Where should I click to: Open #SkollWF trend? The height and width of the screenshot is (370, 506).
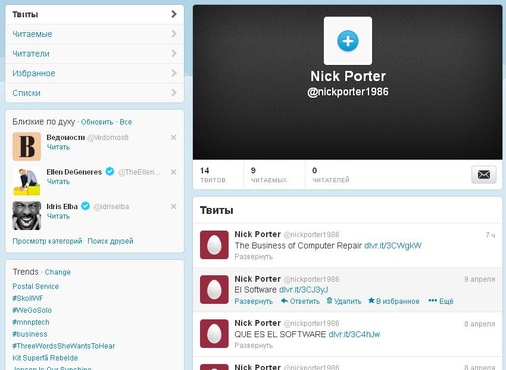coord(28,298)
